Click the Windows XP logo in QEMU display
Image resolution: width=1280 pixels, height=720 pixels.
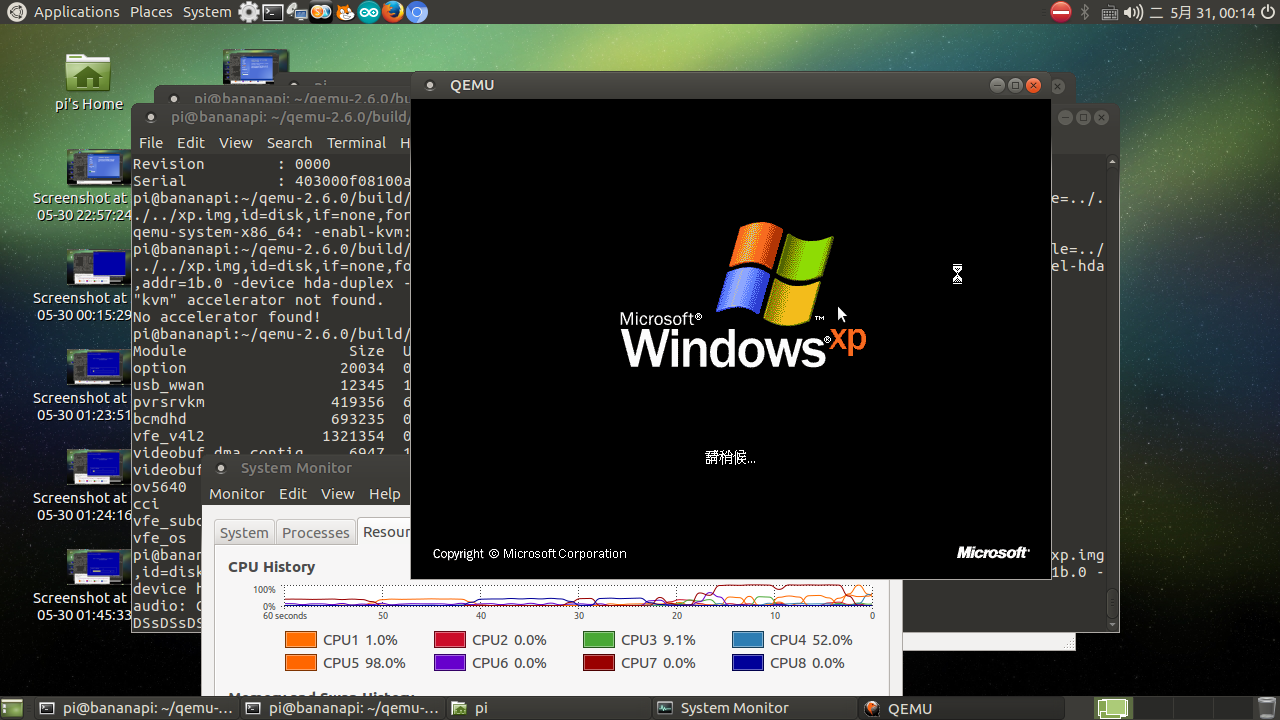point(742,295)
